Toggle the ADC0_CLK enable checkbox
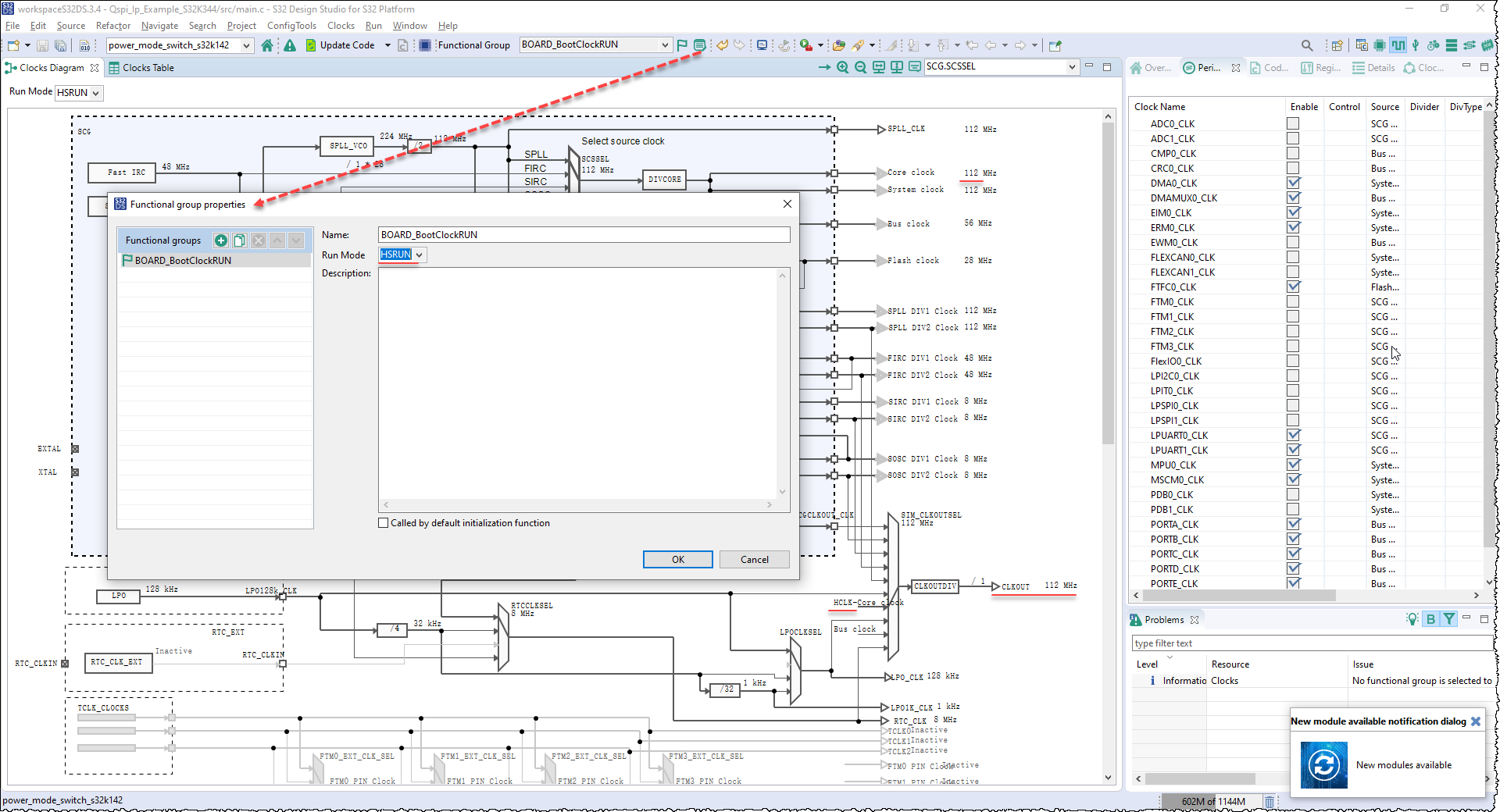The height and width of the screenshot is (812, 1500). pyautogui.click(x=1293, y=123)
